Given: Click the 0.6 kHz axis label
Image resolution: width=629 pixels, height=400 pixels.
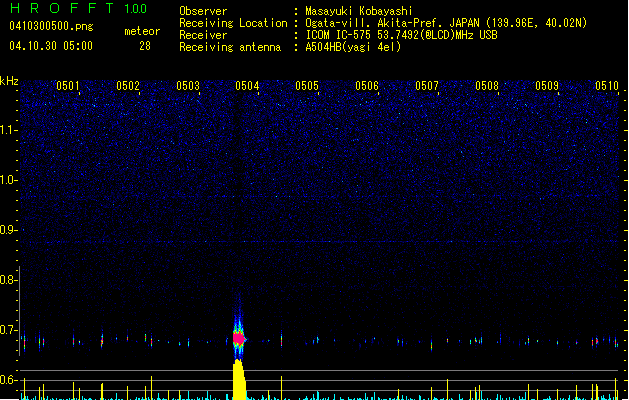Looking at the screenshot, I should click(x=9, y=380).
